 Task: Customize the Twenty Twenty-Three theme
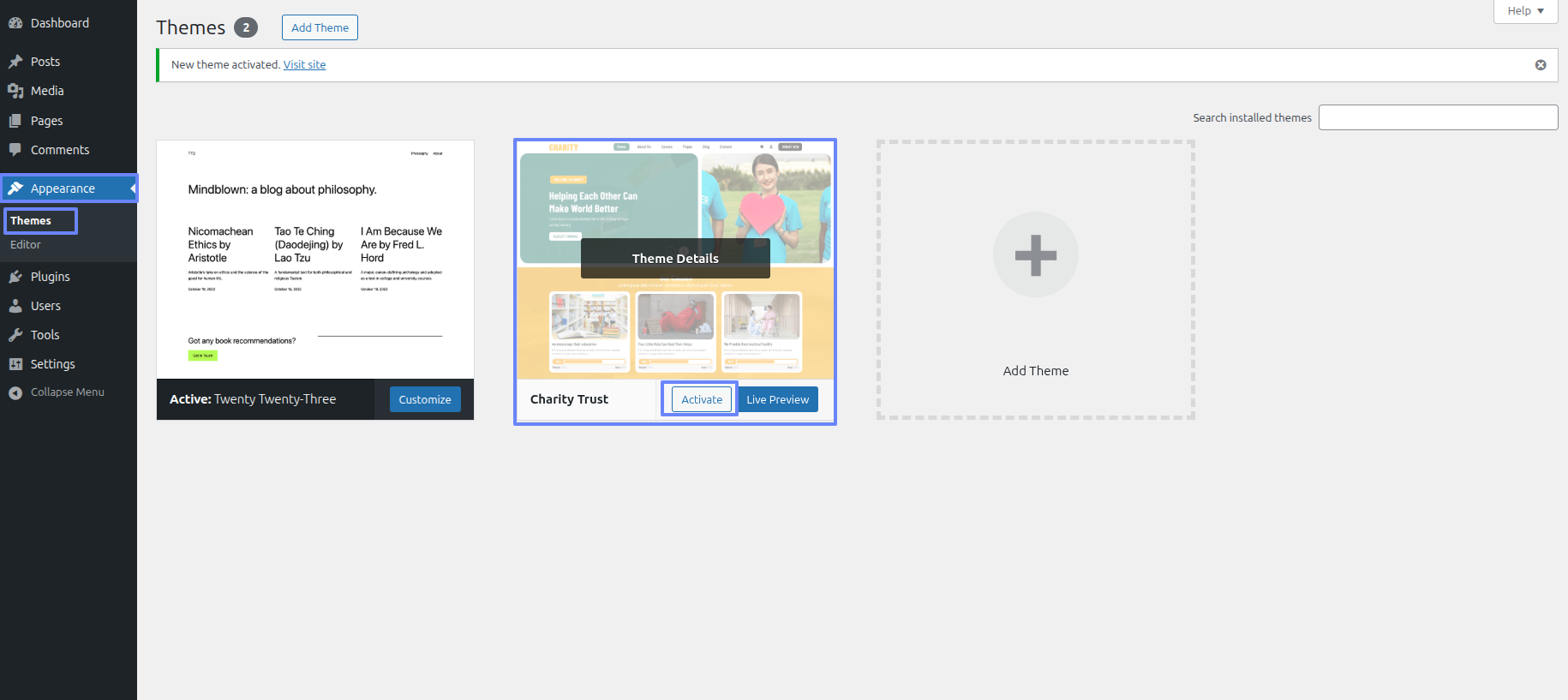click(x=424, y=399)
